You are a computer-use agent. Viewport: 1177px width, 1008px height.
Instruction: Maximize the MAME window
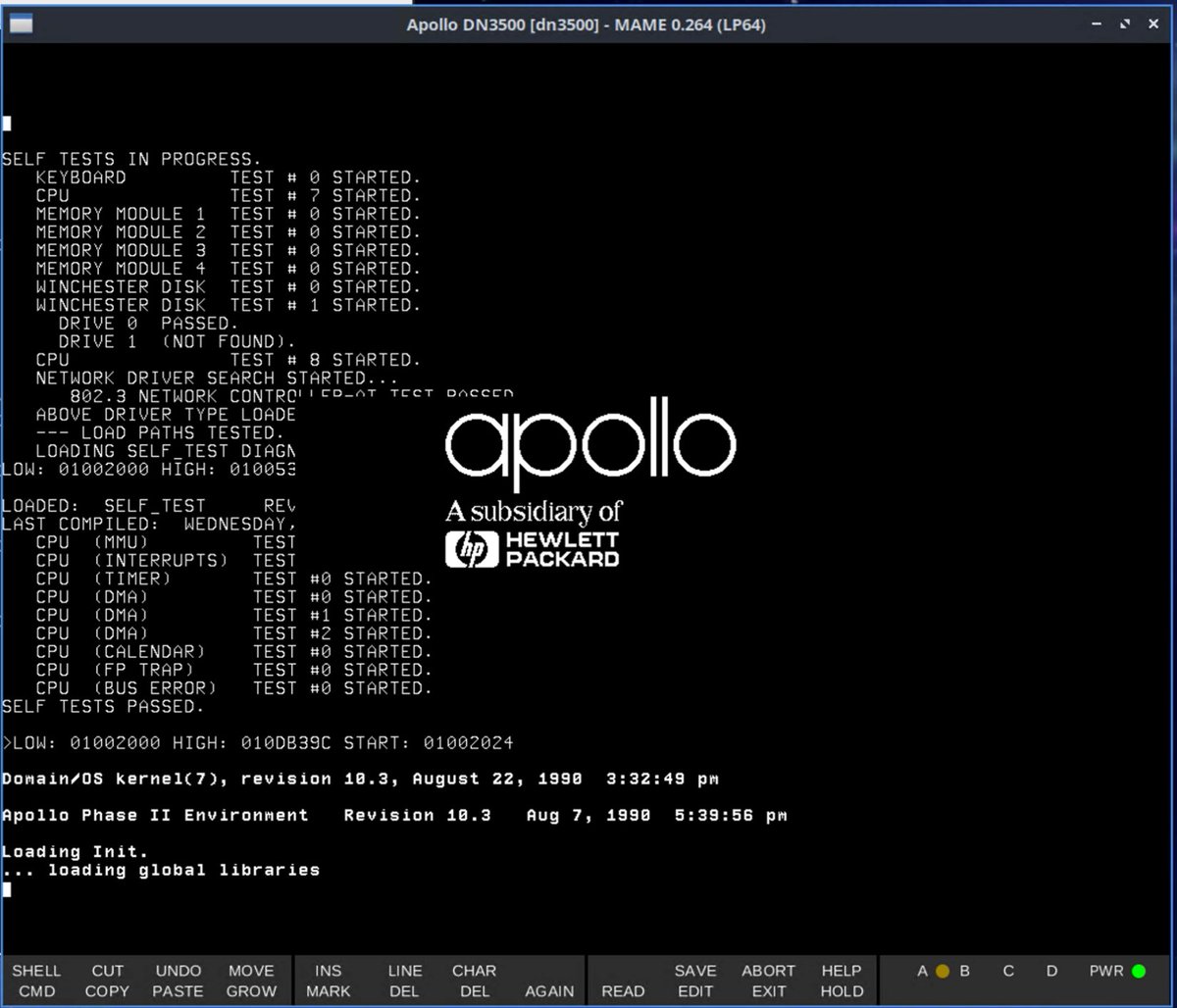pos(1125,25)
